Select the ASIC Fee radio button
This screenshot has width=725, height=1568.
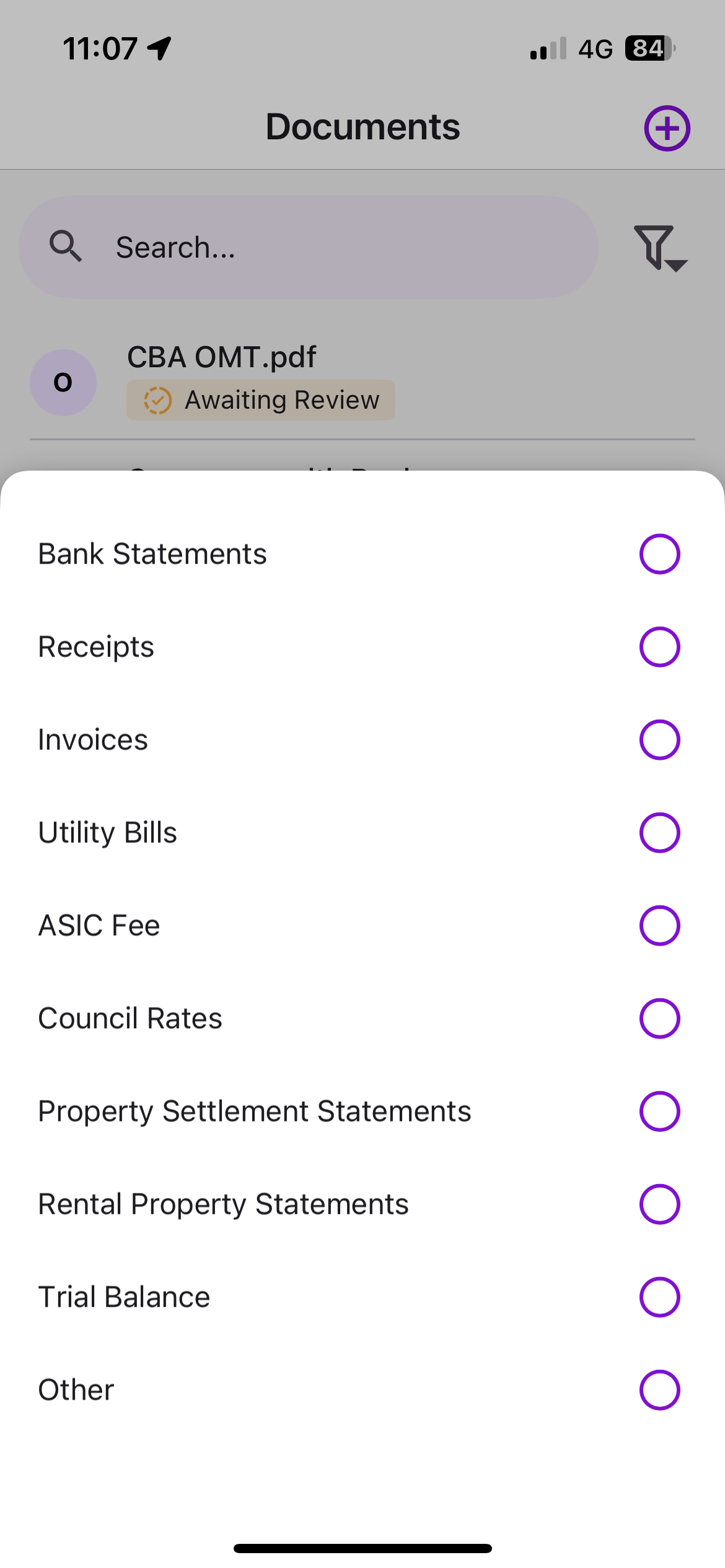(659, 925)
